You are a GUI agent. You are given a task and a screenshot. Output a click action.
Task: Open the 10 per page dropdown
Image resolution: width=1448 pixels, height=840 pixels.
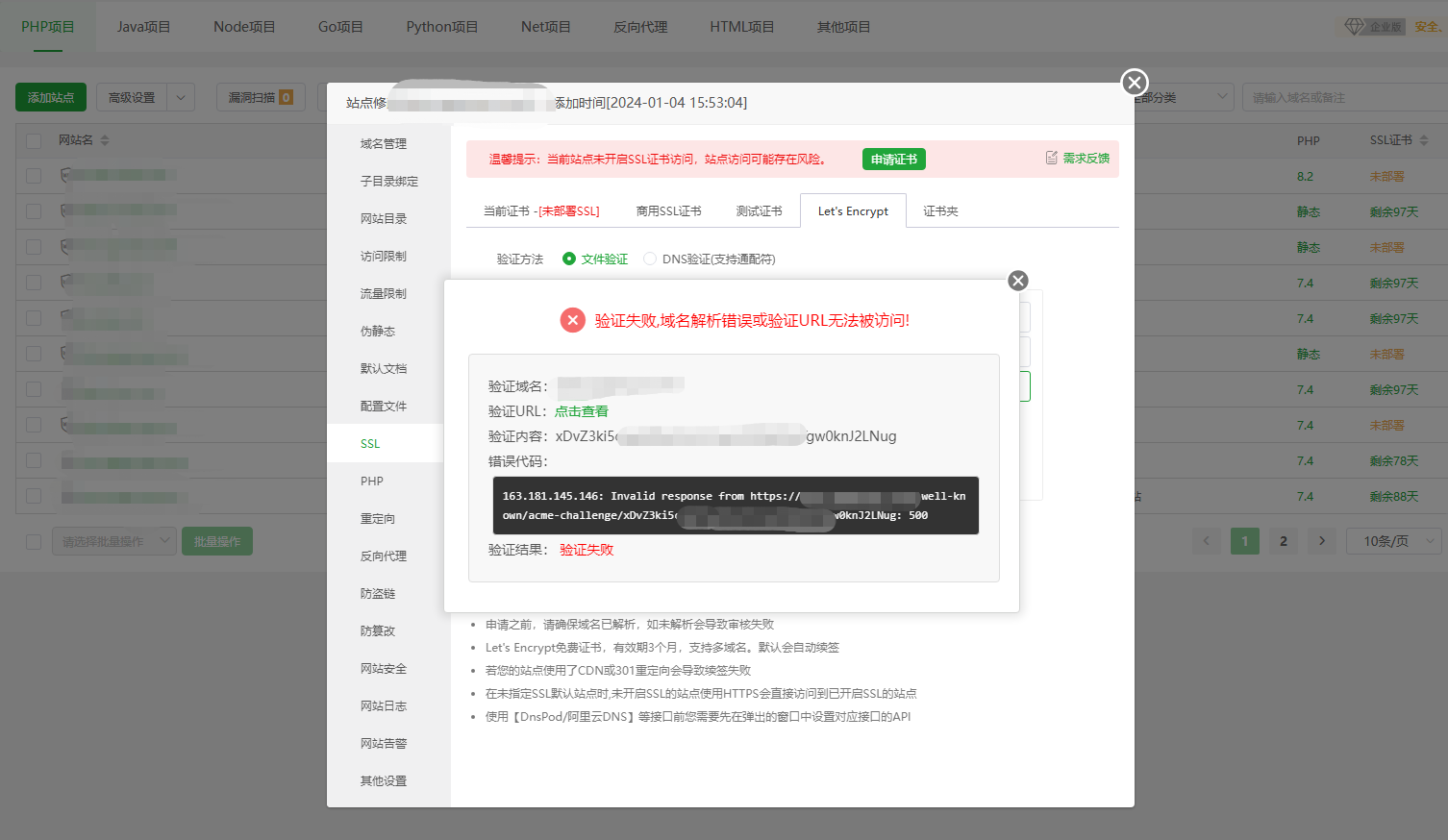tap(1393, 541)
